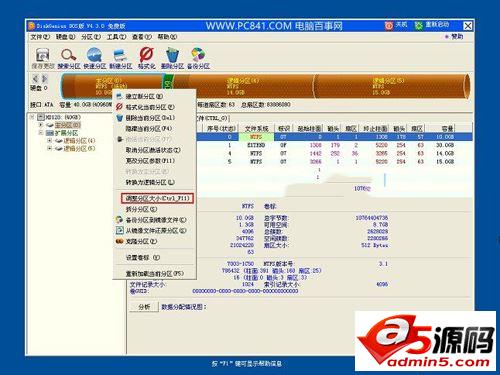The width and height of the screenshot is (500, 375).
Task: Click the 15.0GB capacity cell
Action: pyautogui.click(x=445, y=162)
